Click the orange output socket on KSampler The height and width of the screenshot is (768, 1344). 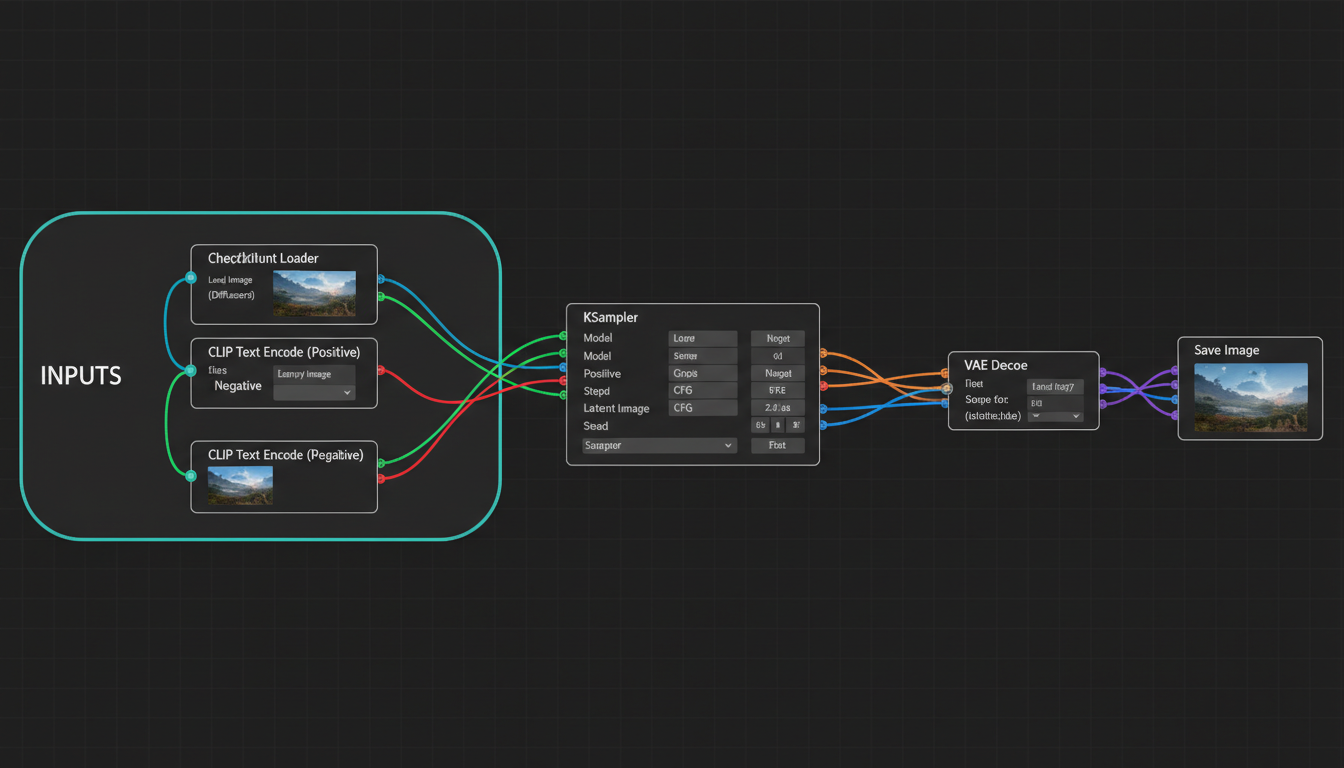pyautogui.click(x=823, y=352)
